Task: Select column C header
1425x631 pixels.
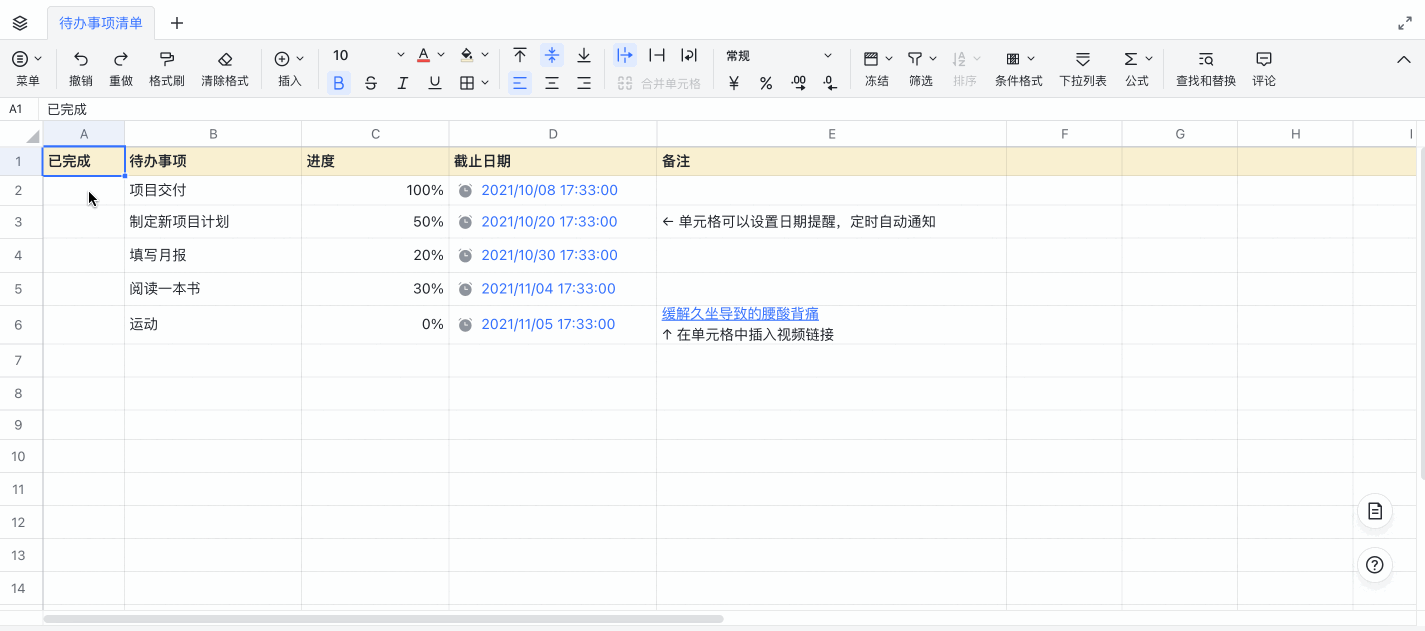Action: [375, 134]
